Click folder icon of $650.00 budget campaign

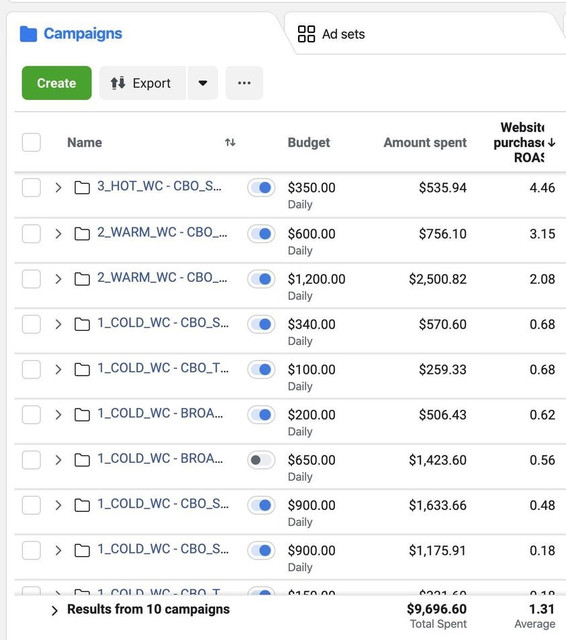(x=82, y=460)
